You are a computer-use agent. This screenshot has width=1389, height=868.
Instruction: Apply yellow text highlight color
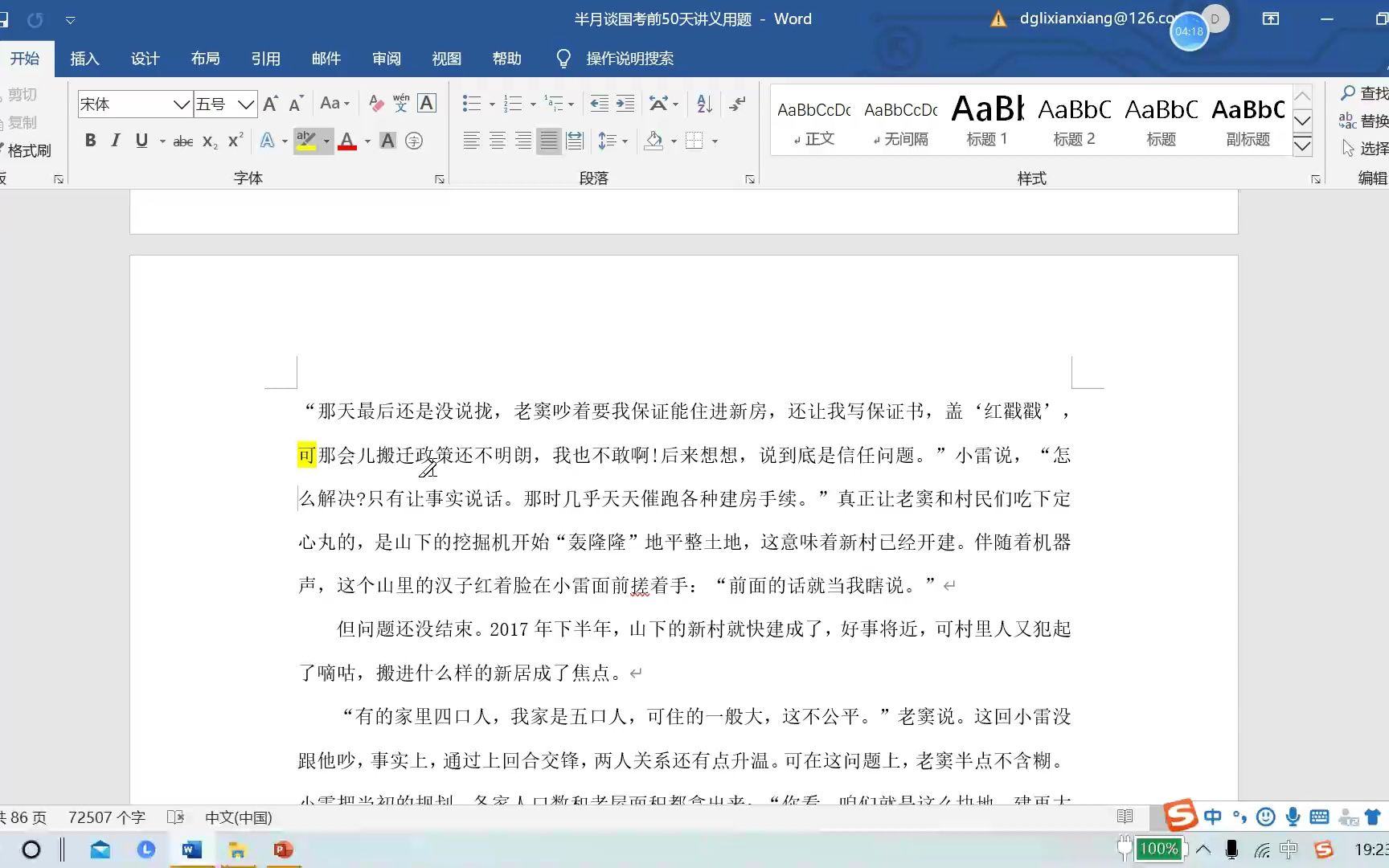click(306, 141)
